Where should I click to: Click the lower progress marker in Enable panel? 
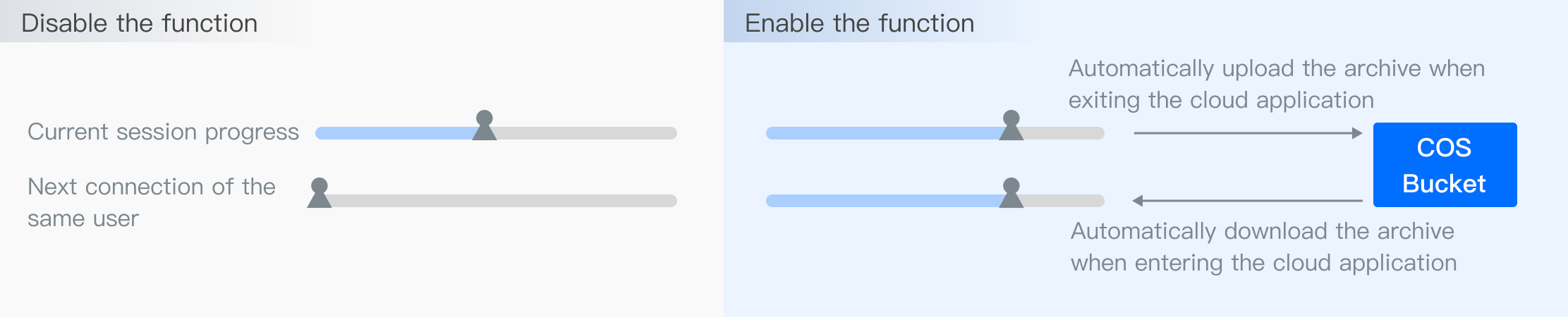click(1011, 194)
